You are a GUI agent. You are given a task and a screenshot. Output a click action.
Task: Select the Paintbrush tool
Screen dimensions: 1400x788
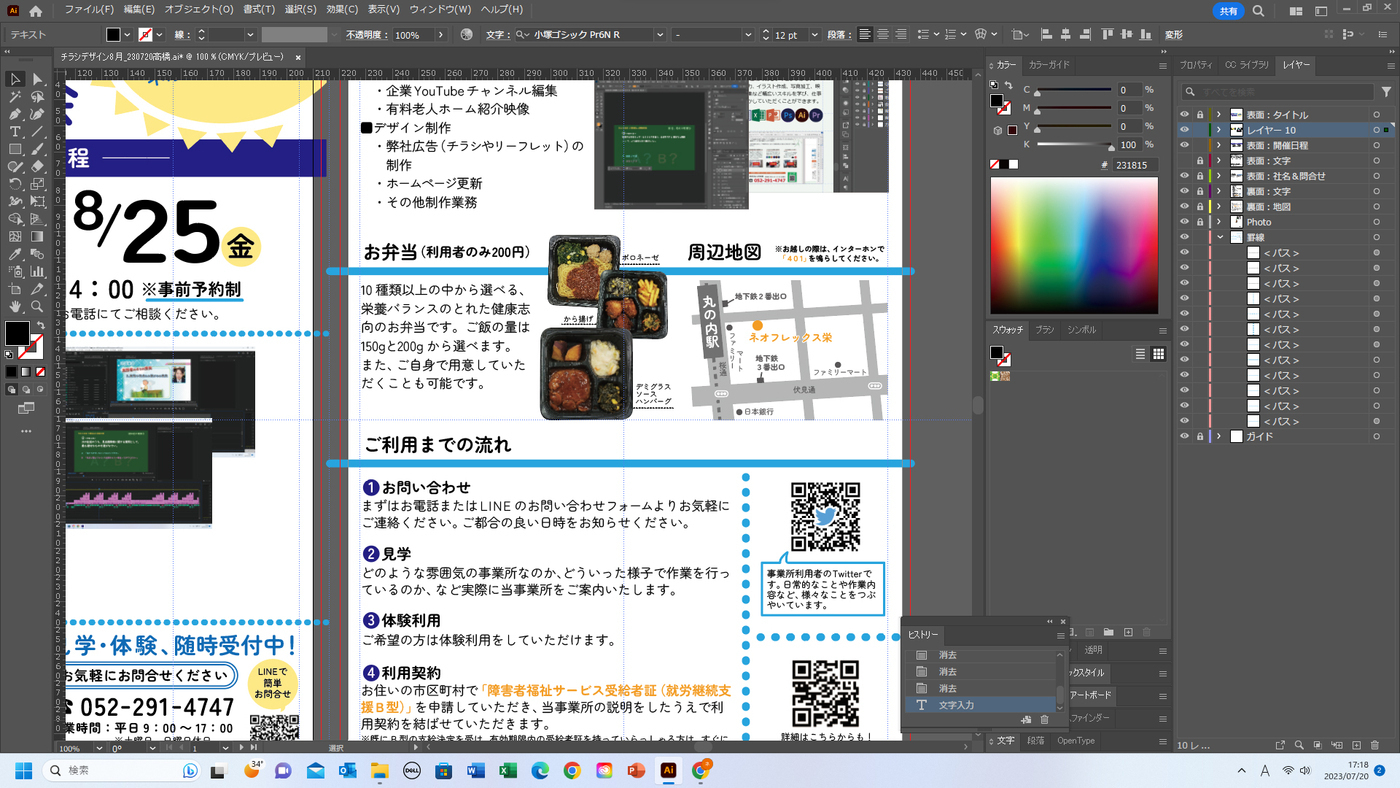pyautogui.click(x=38, y=149)
